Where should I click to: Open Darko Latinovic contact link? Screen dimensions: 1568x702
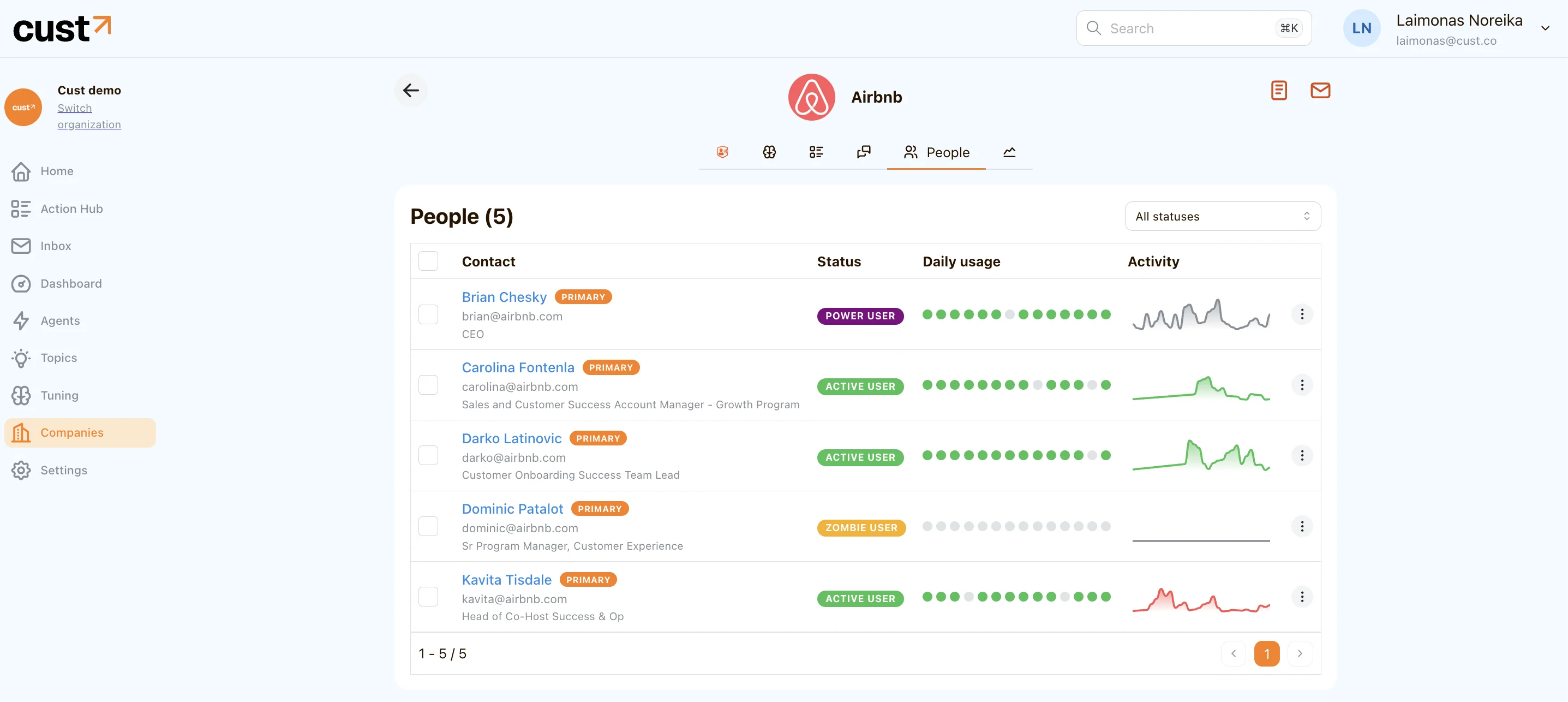(511, 438)
